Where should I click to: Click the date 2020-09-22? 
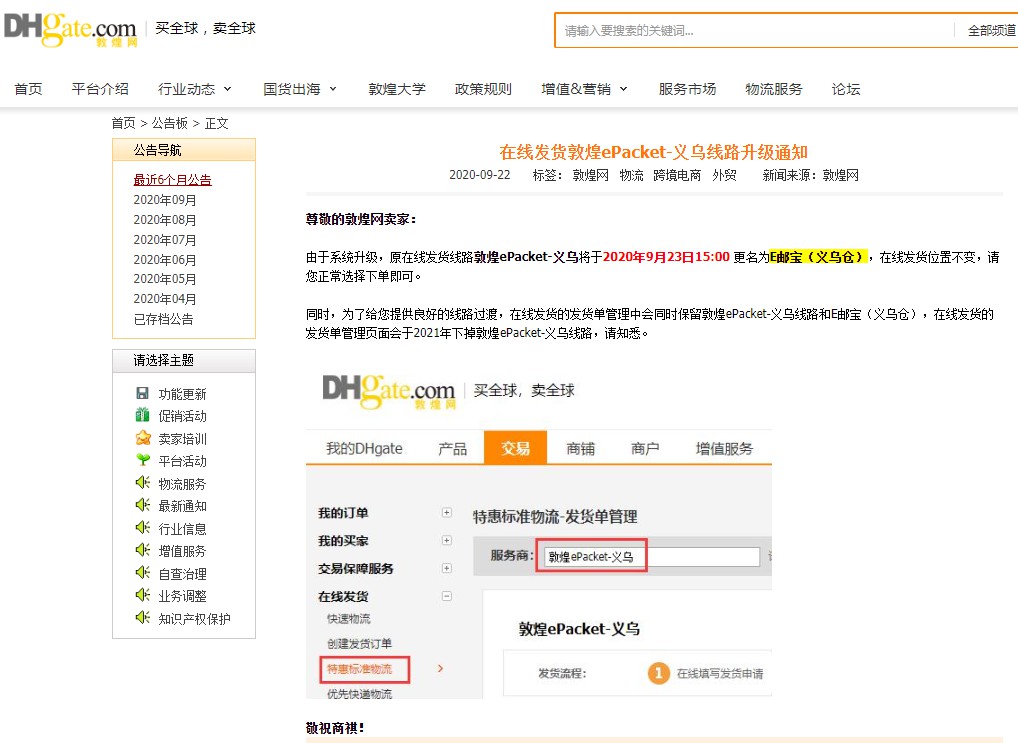click(480, 175)
